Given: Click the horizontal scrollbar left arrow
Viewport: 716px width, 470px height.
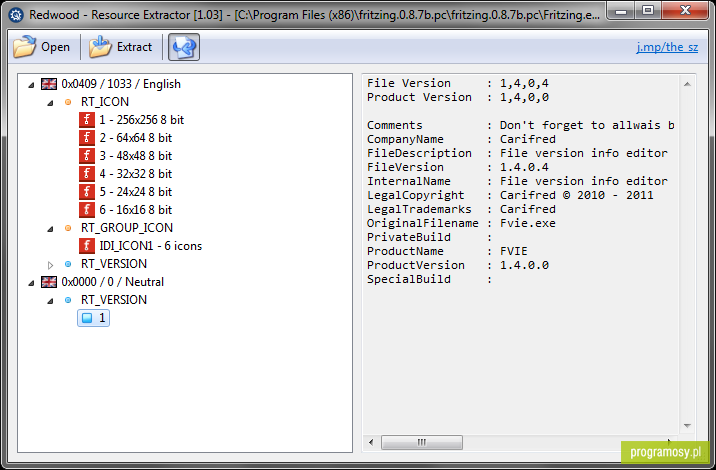Looking at the screenshot, I should [x=371, y=442].
